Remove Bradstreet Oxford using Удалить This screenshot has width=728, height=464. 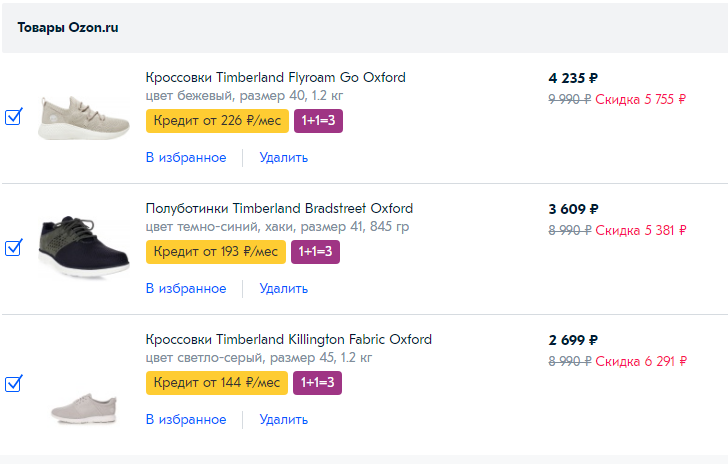(283, 288)
